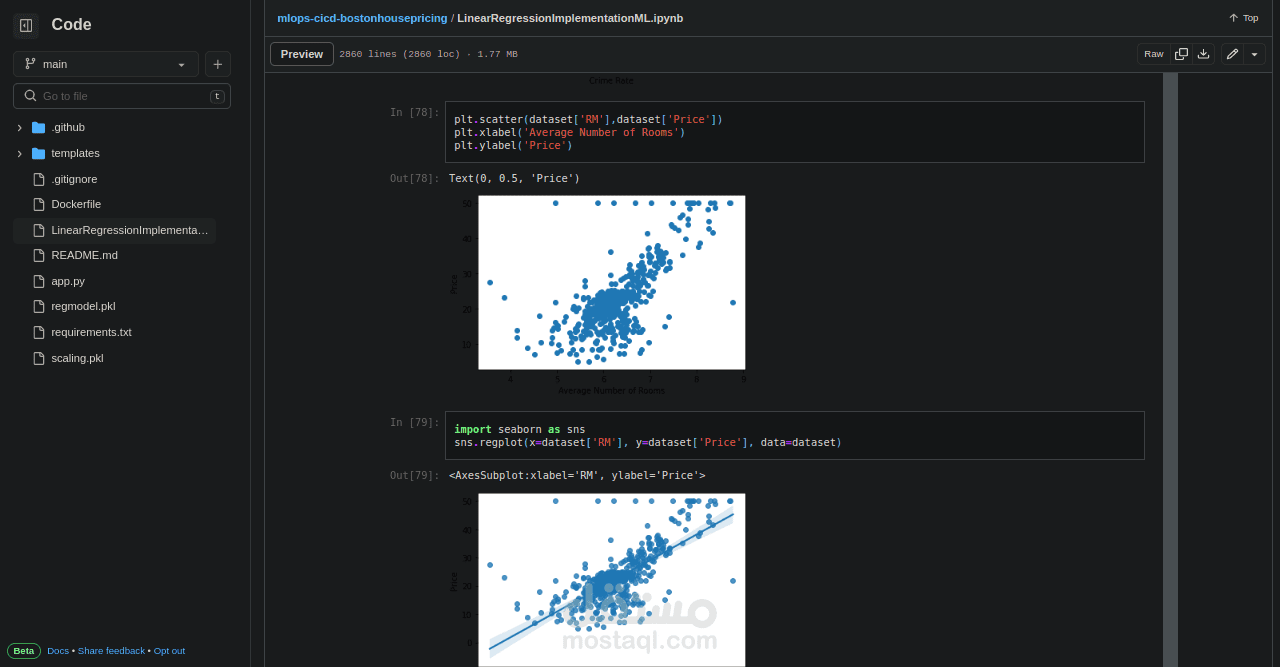This screenshot has width=1280, height=667.
Task: Open README.md in file tree
Action: 84,255
